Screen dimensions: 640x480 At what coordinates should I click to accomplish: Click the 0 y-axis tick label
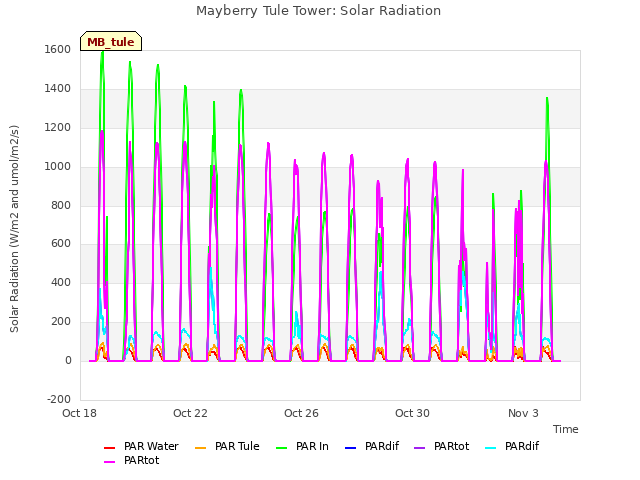[68, 360]
